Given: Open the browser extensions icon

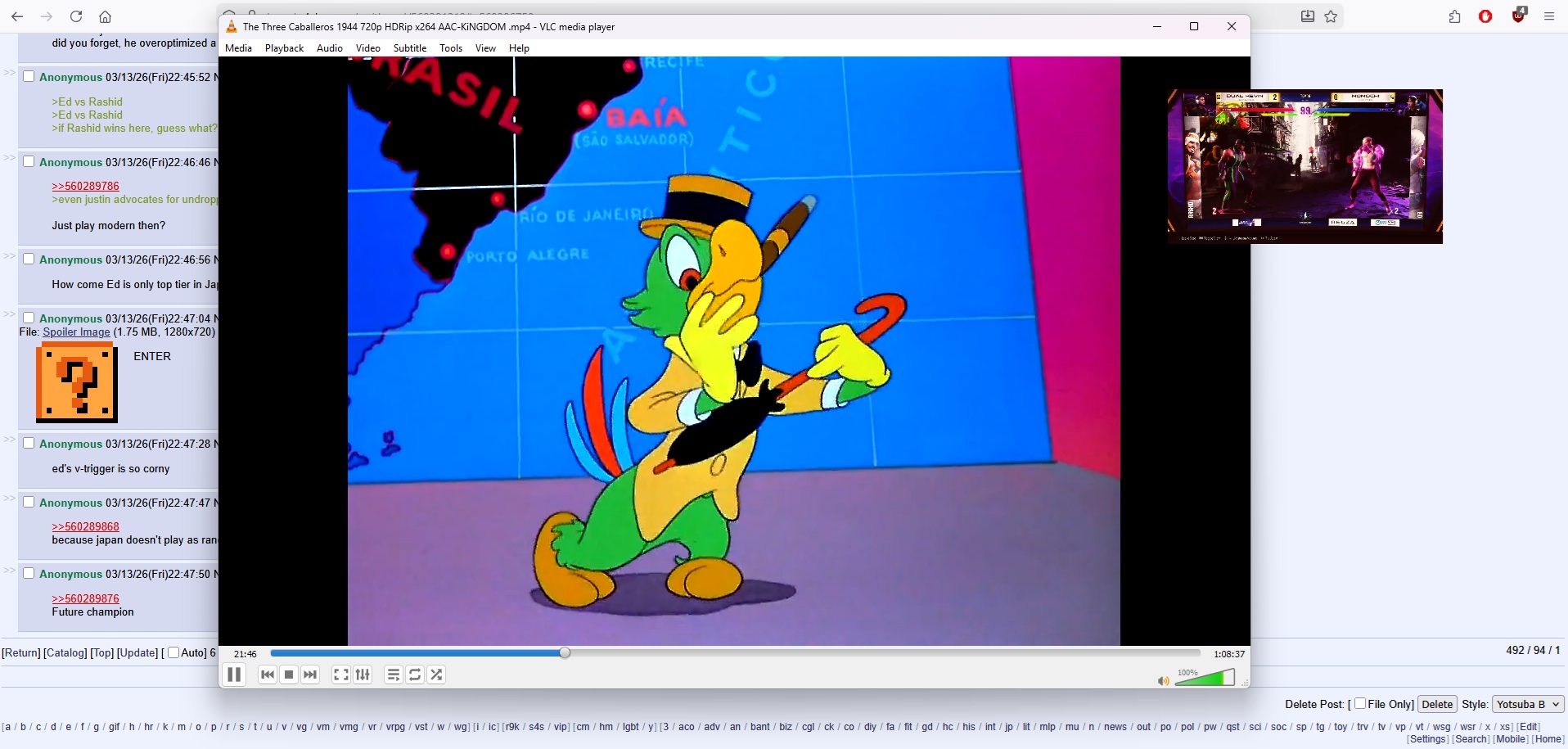Looking at the screenshot, I should click(x=1454, y=16).
